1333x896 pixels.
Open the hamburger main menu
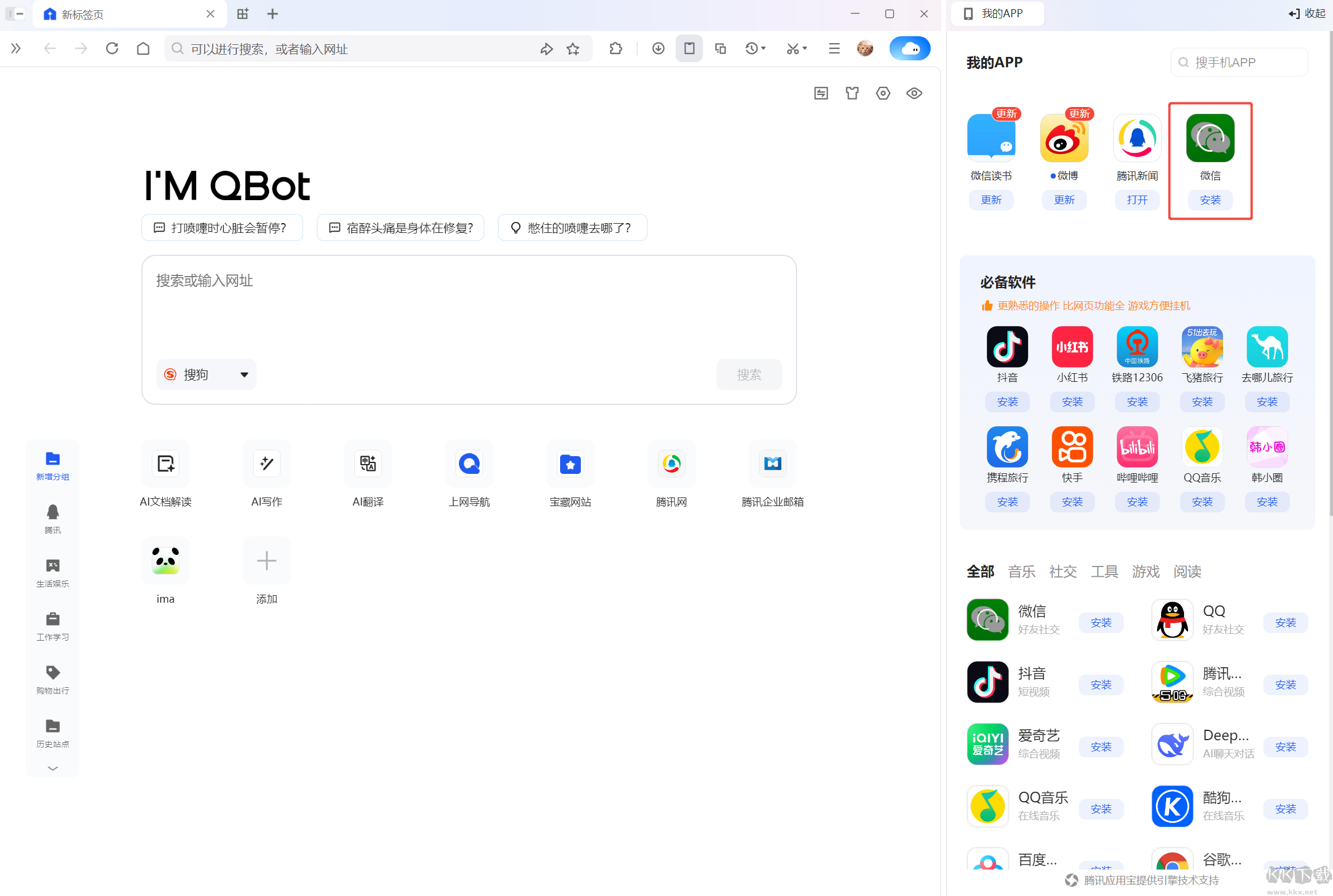[x=834, y=48]
